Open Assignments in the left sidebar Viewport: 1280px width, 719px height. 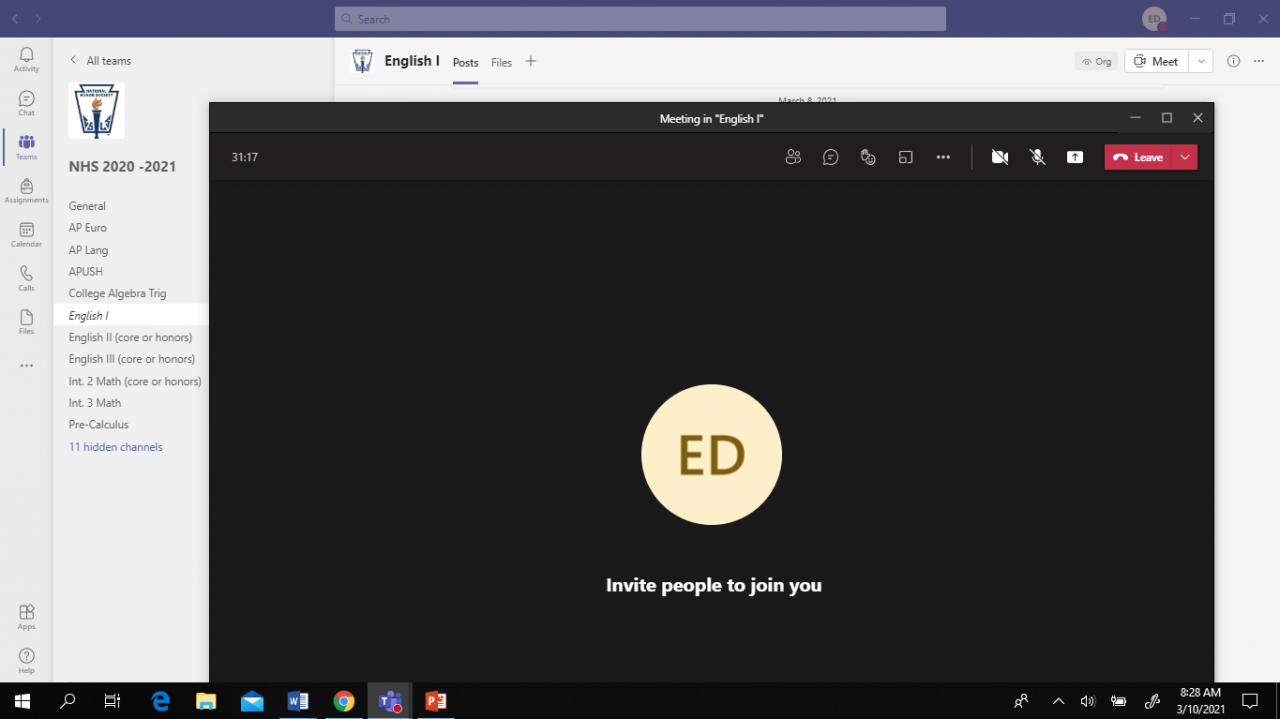pos(26,190)
